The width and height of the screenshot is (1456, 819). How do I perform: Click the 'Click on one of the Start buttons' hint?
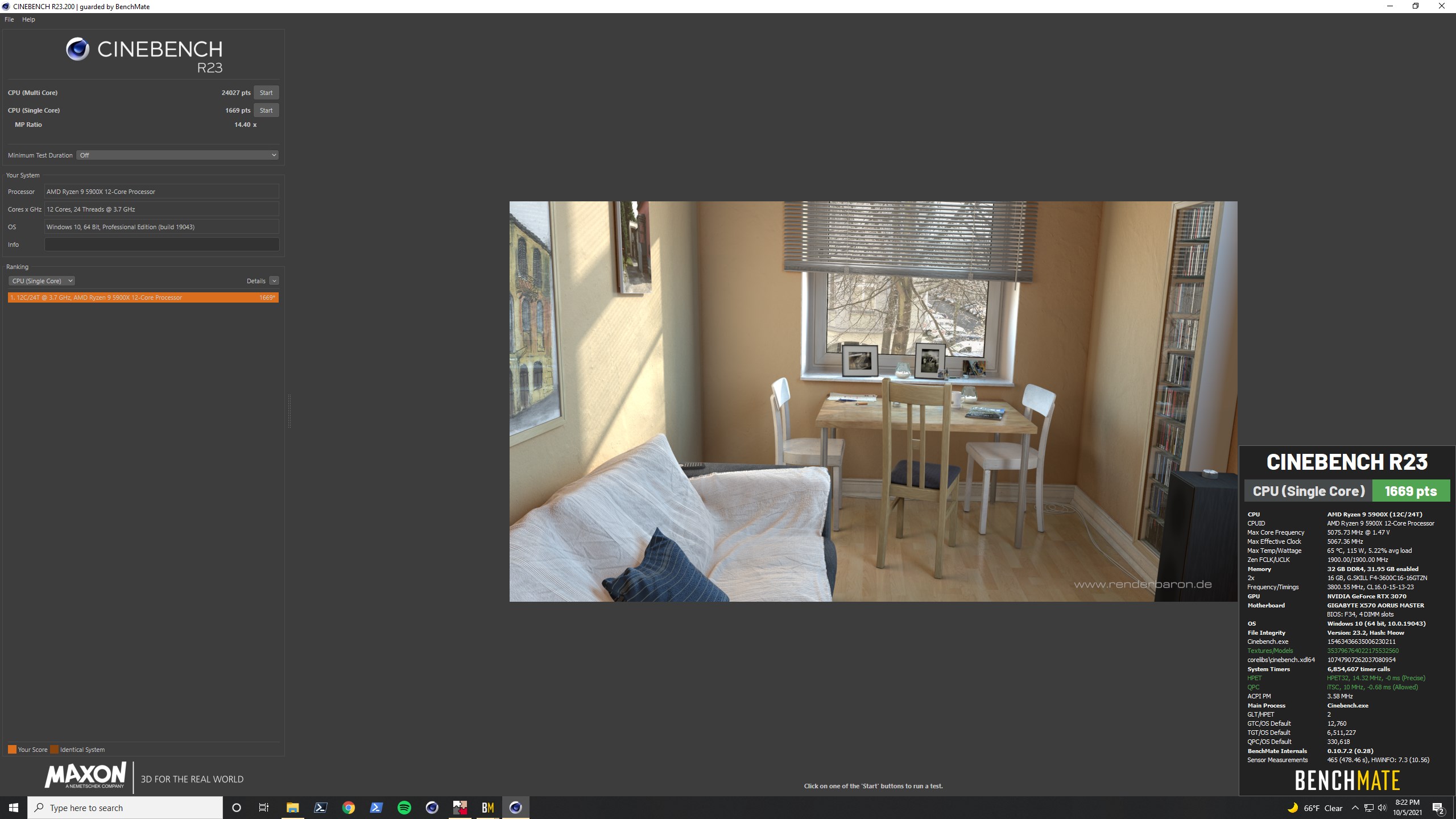pyautogui.click(x=873, y=786)
